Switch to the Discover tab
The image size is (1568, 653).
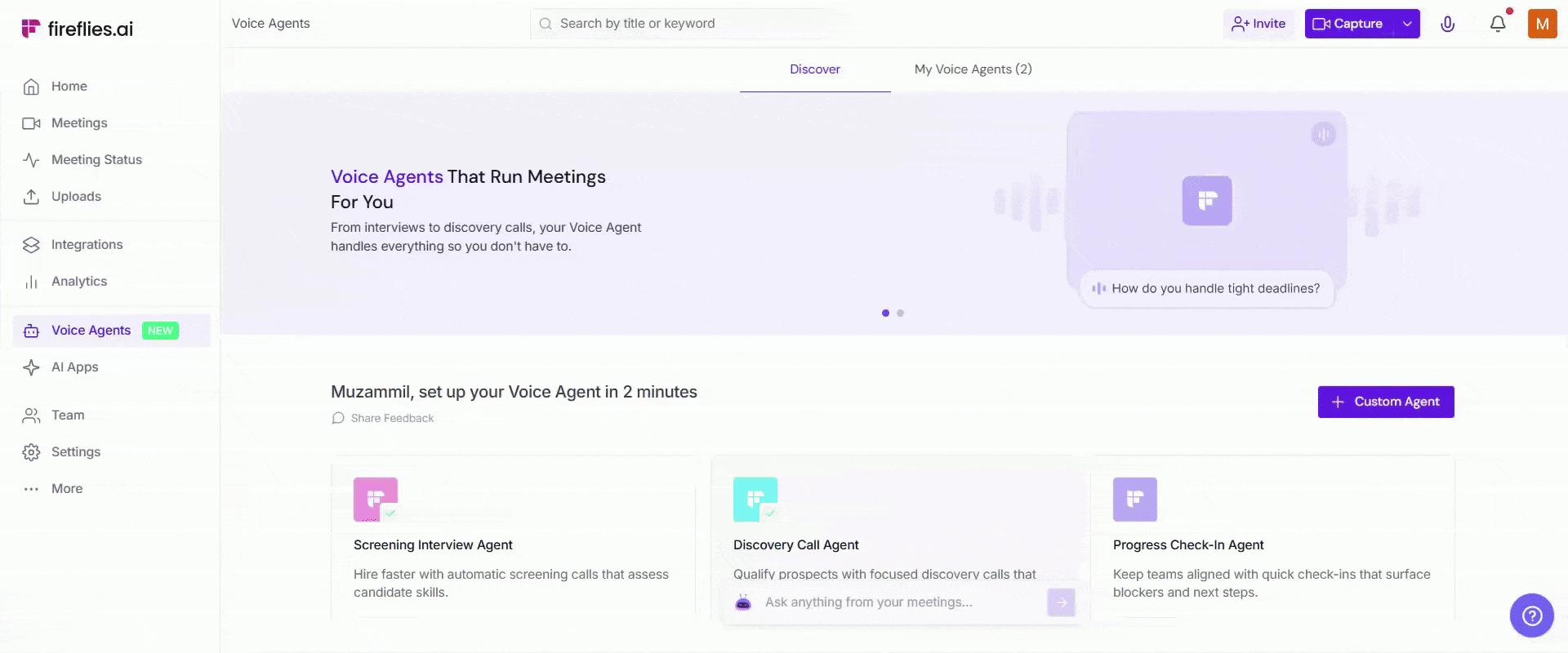815,69
